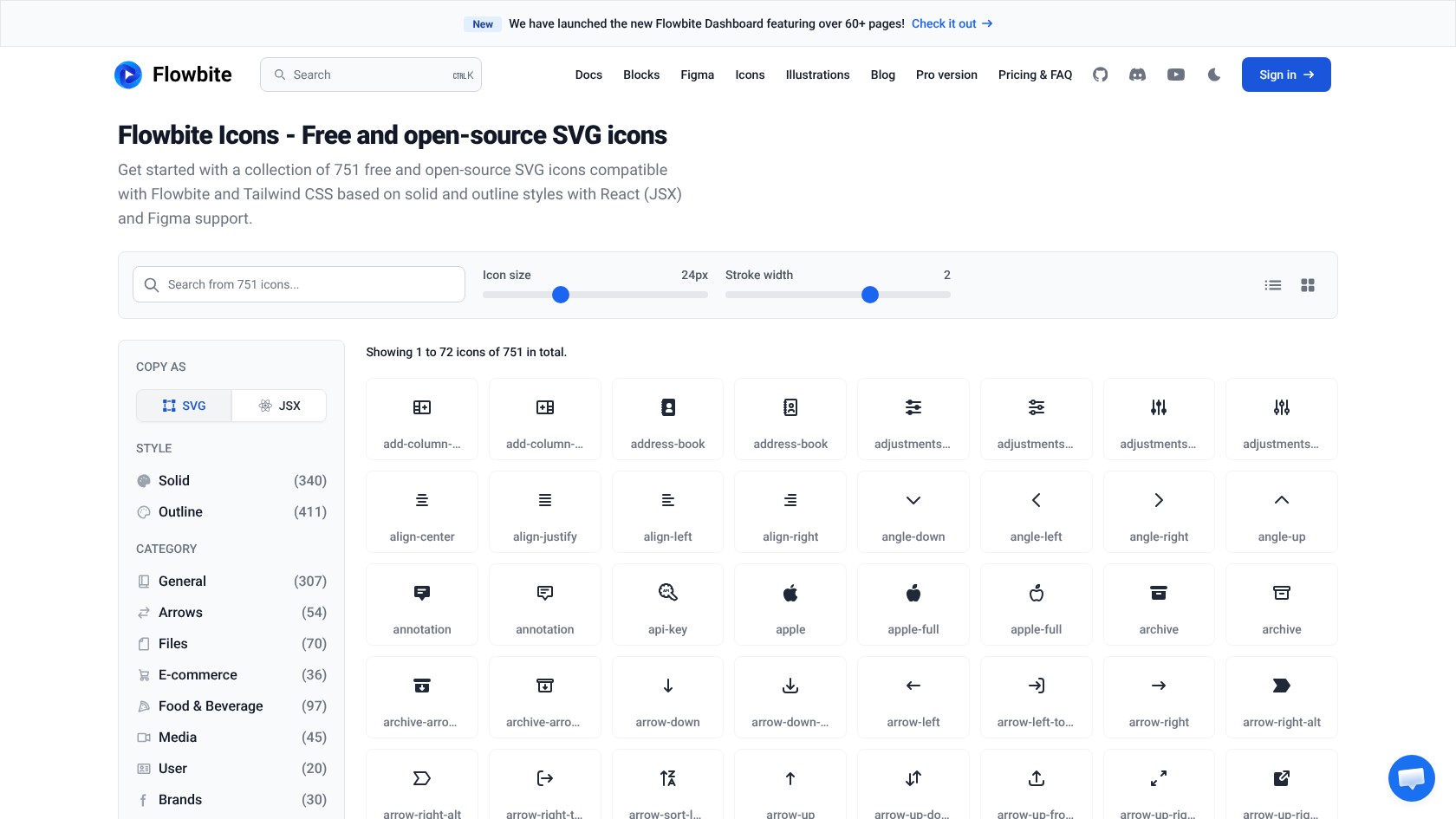Viewport: 1456px width, 819px height.
Task: Filter by User category
Action: tap(231, 768)
